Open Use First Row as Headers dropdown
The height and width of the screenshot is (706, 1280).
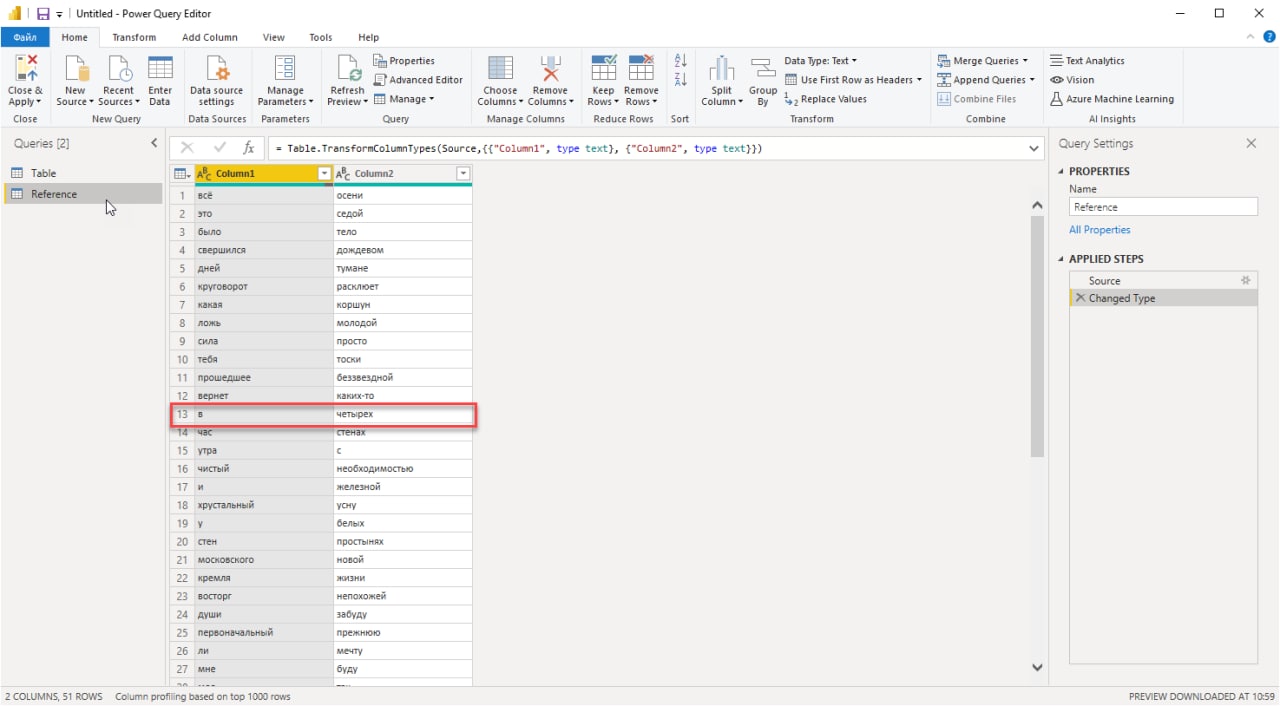click(x=853, y=80)
